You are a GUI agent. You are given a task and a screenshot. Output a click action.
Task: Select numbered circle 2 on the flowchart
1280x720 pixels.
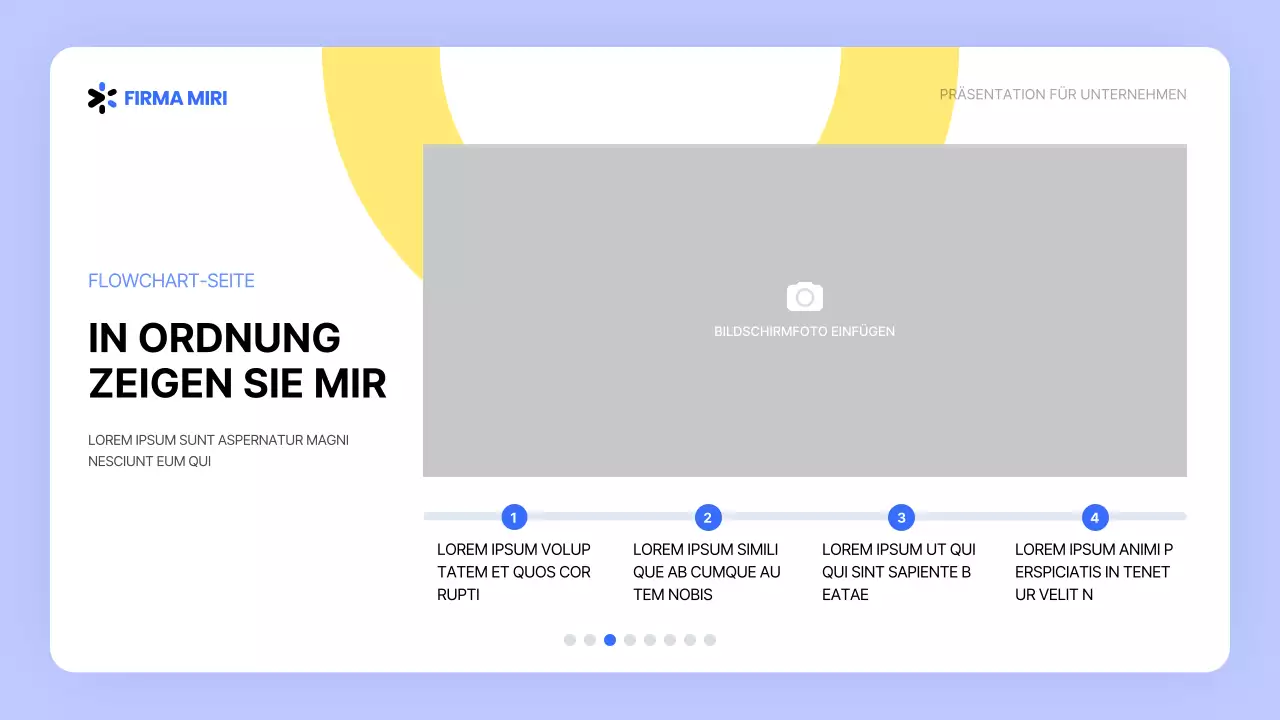click(707, 517)
